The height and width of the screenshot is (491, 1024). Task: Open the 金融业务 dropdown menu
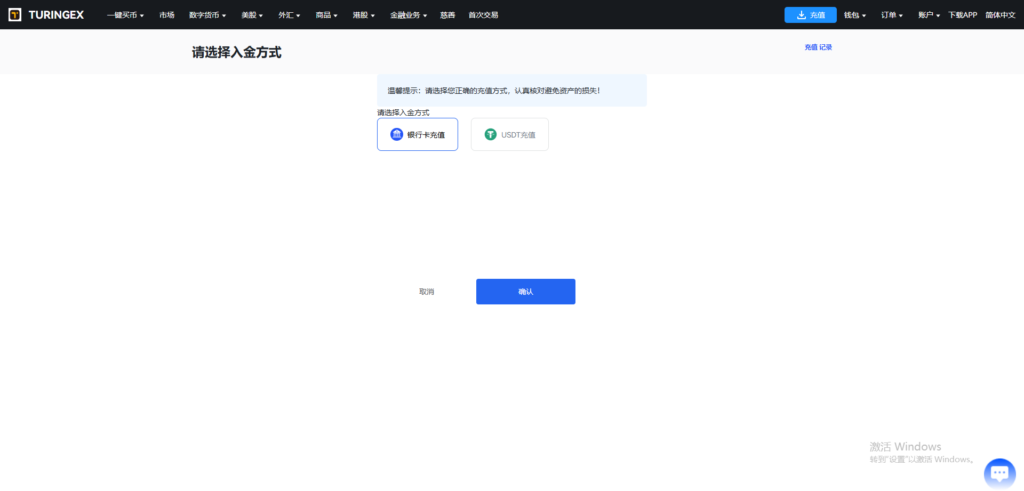point(408,15)
